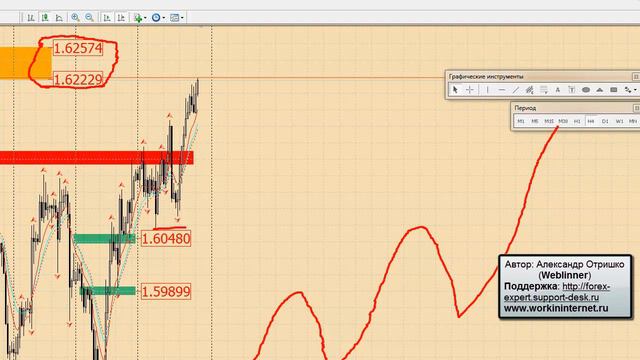Select the rectangle shape tool
Viewport: 640px width, 360px height.
(x=613, y=90)
